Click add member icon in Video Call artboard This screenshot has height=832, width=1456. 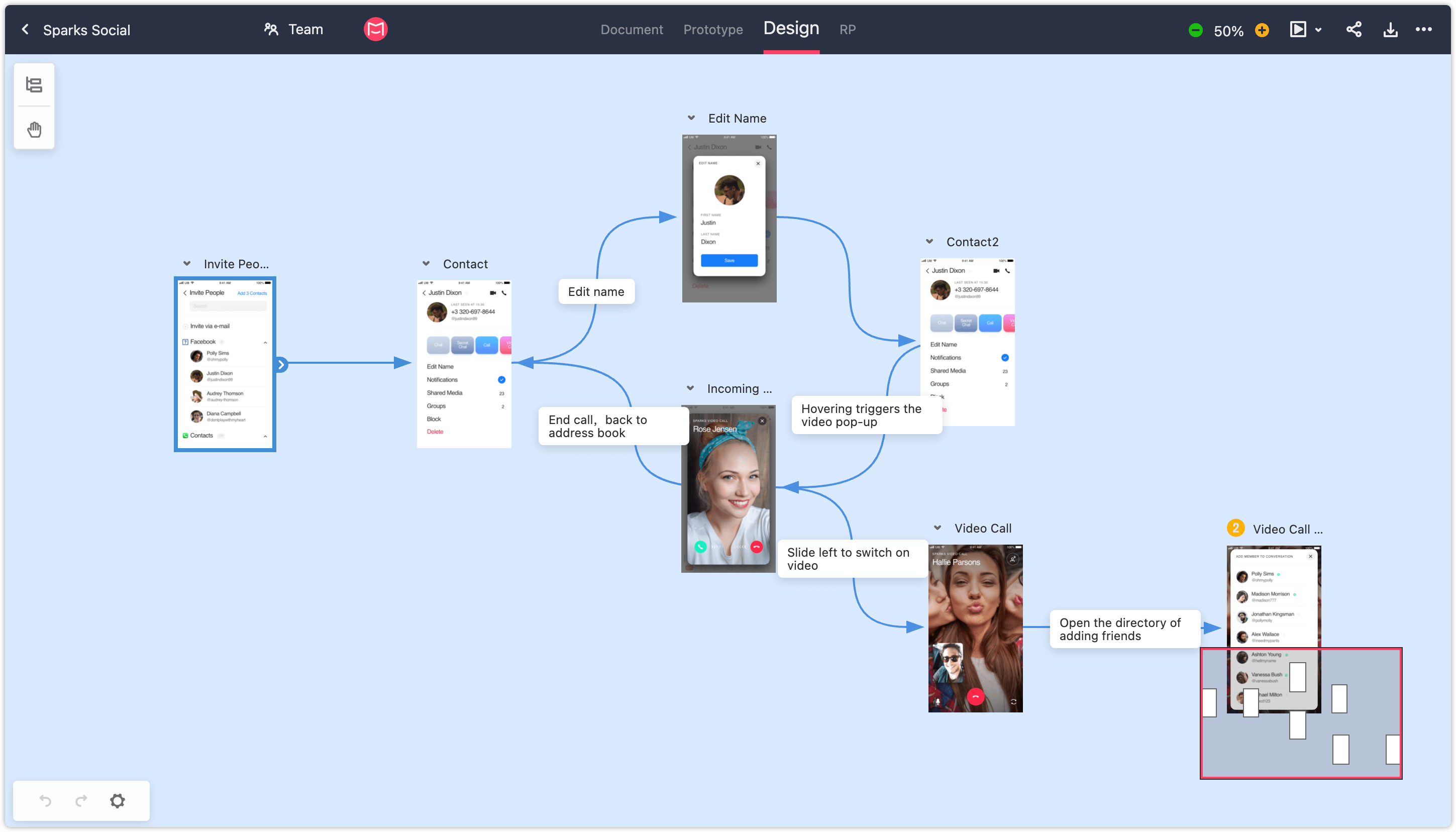[1012, 559]
